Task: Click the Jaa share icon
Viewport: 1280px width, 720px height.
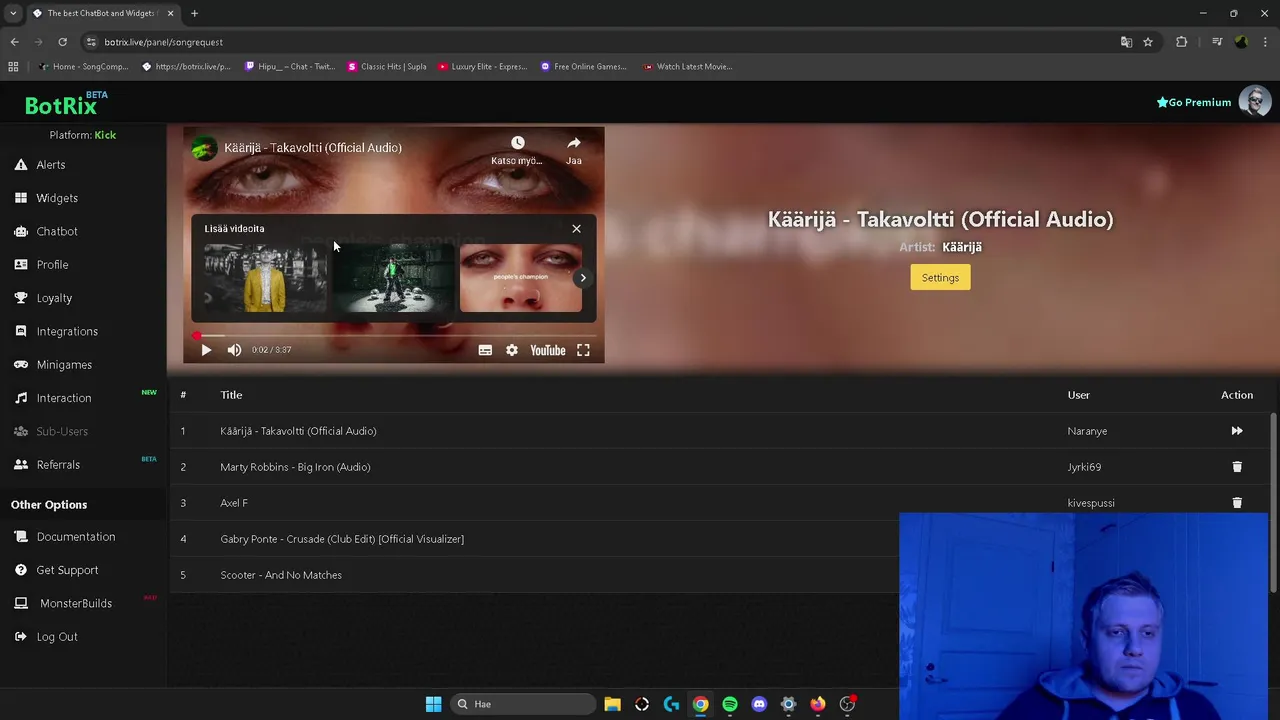Action: click(x=574, y=143)
